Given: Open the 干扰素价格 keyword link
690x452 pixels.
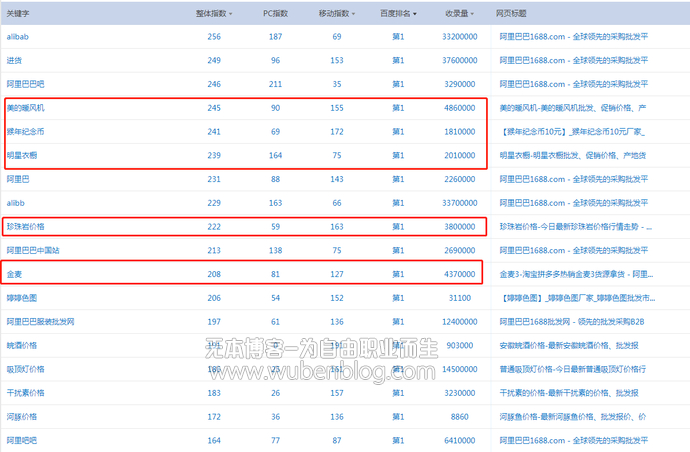Looking at the screenshot, I should point(26,393).
